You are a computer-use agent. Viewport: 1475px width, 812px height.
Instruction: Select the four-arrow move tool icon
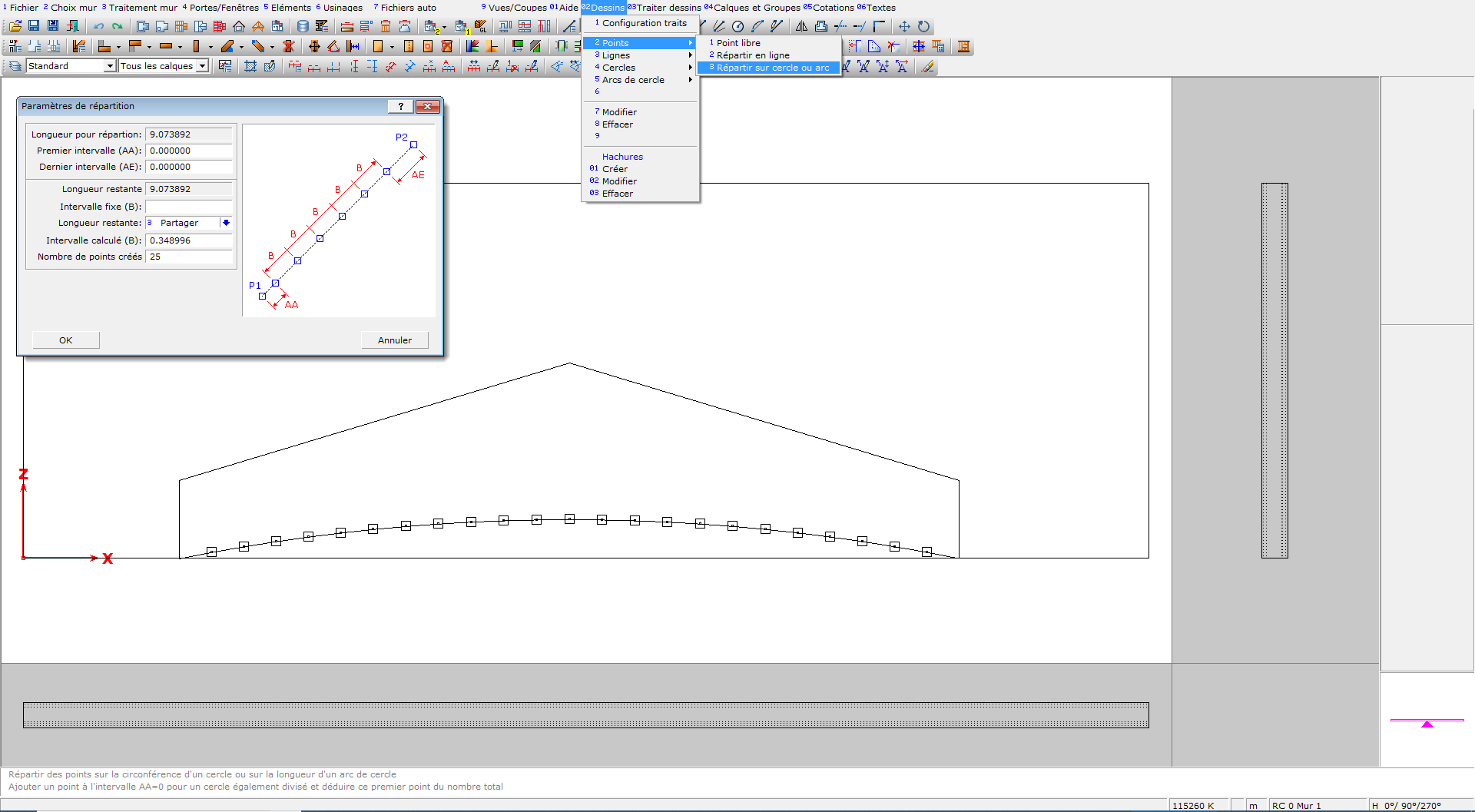click(904, 26)
